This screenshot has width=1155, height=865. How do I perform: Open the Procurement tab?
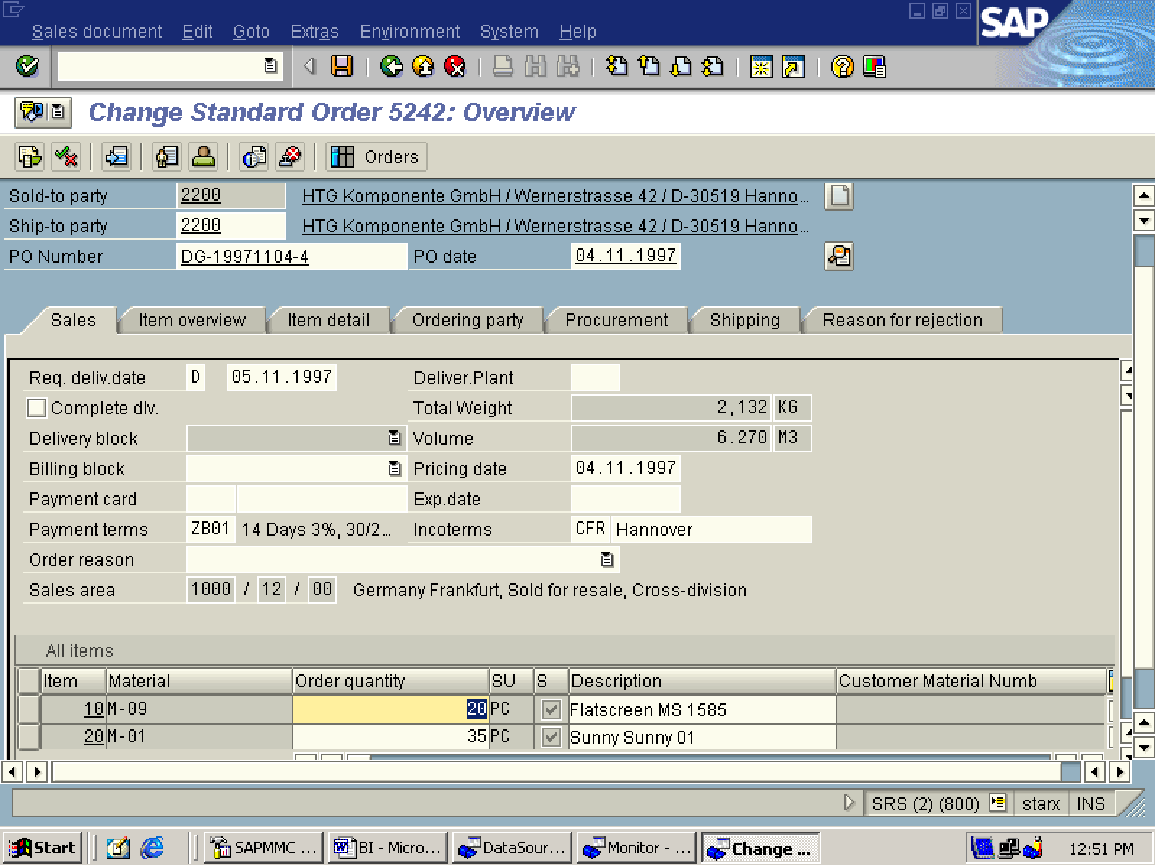tap(617, 320)
